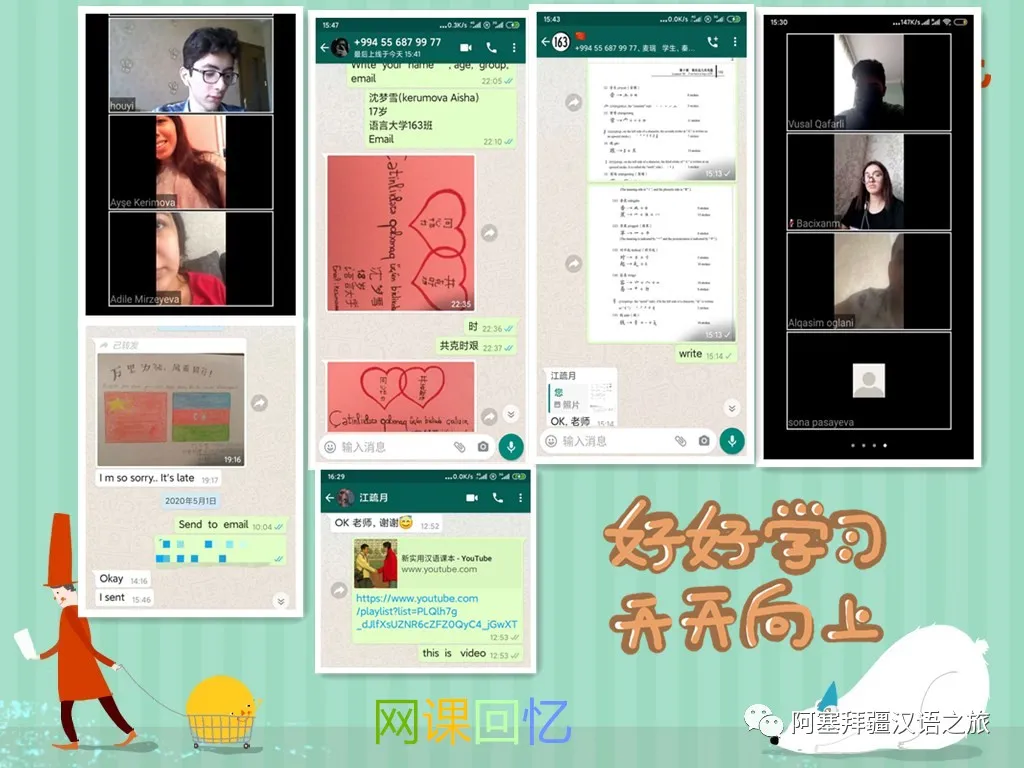Select Alqasim oglani's video tile
The image size is (1024, 768).
[x=869, y=281]
